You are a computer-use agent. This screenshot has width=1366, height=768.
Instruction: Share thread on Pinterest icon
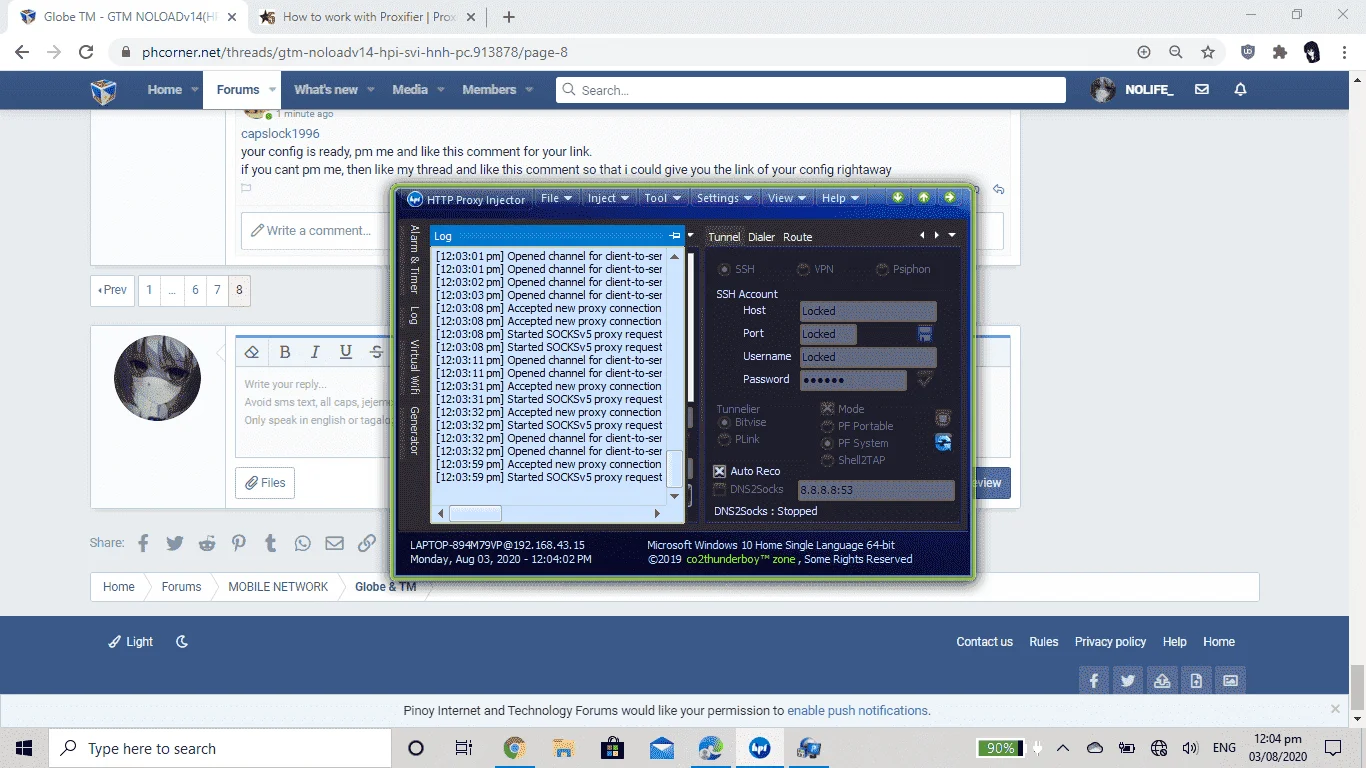pyautogui.click(x=239, y=543)
